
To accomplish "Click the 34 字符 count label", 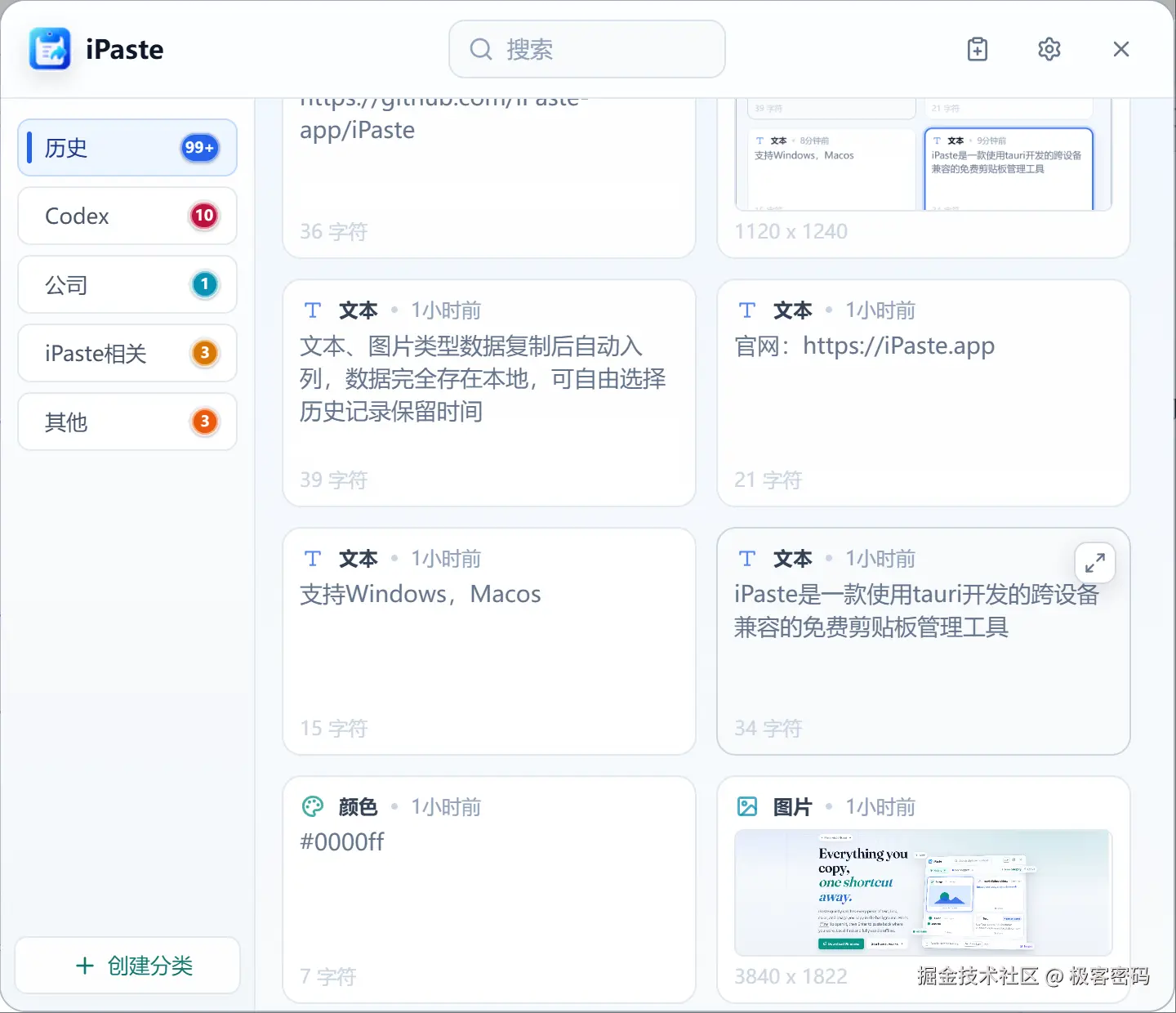I will pos(768,728).
